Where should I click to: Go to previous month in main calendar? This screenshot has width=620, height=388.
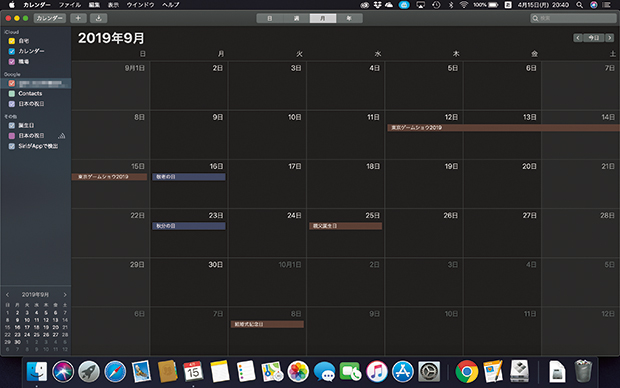(x=578, y=38)
